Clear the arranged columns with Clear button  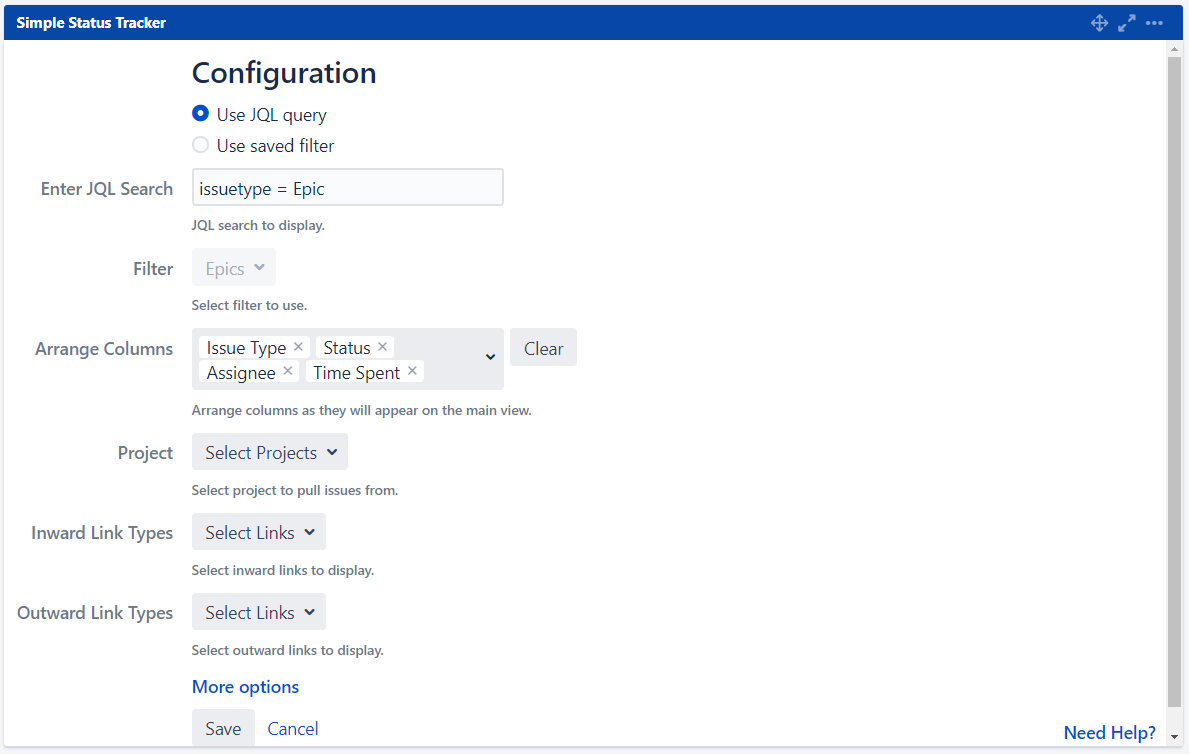click(543, 348)
